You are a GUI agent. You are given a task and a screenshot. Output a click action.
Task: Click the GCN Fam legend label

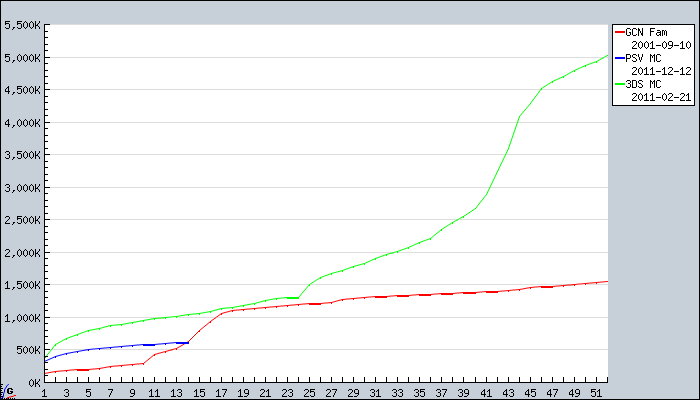[x=646, y=32]
